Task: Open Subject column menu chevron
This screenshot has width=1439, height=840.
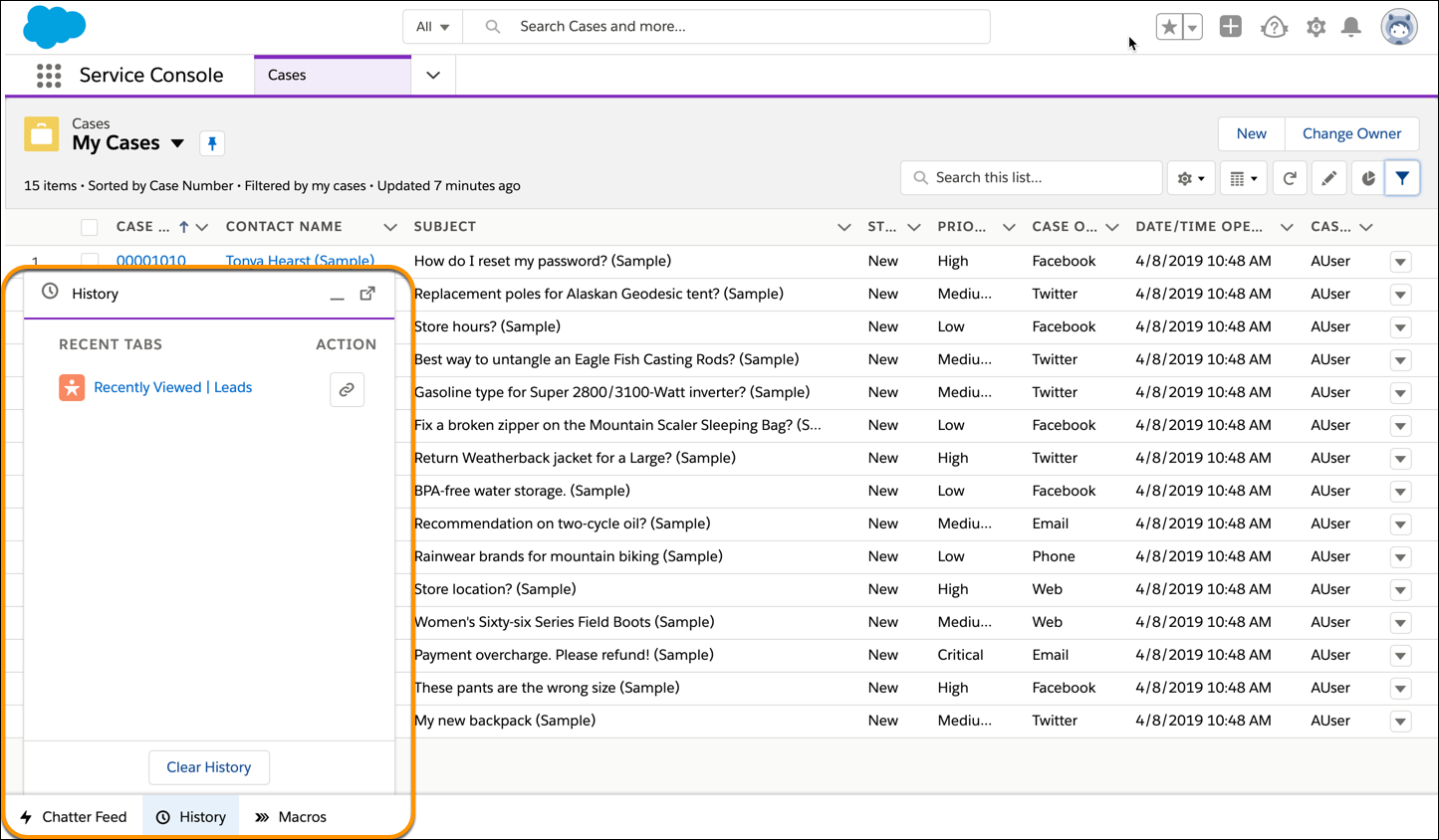Action: (x=844, y=228)
